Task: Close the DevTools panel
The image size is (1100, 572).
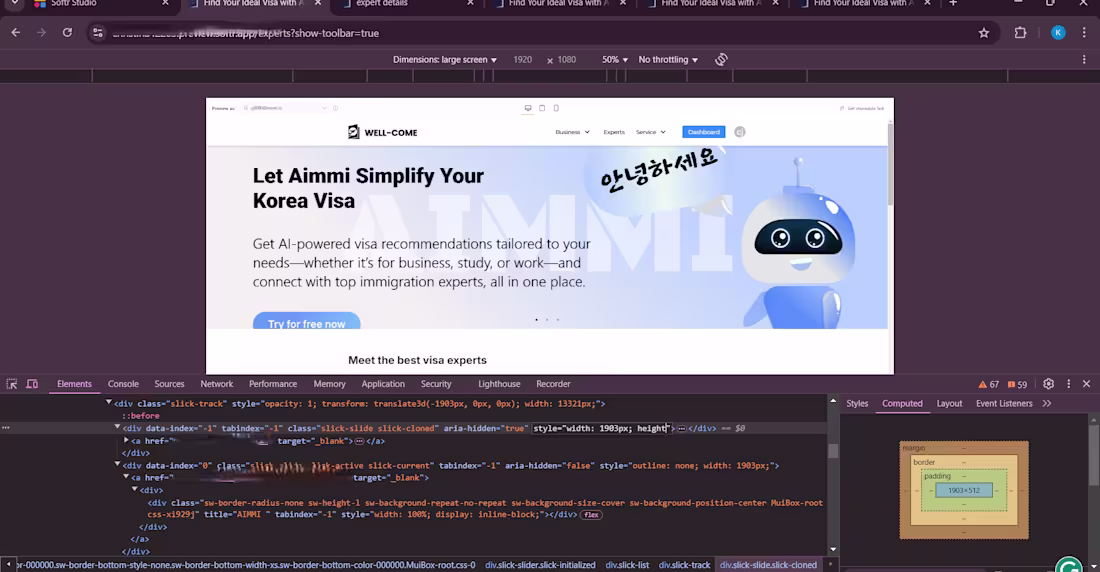Action: pos(1087,384)
